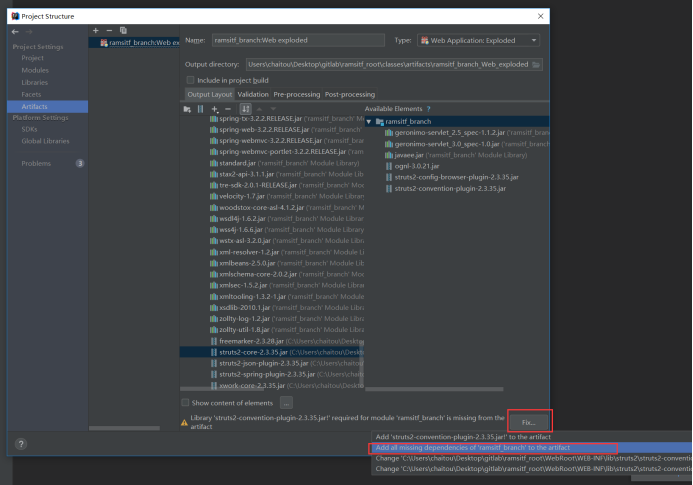Screen dimensions: 693x485
Task: Edit the Output directory path field
Action: 388,65
